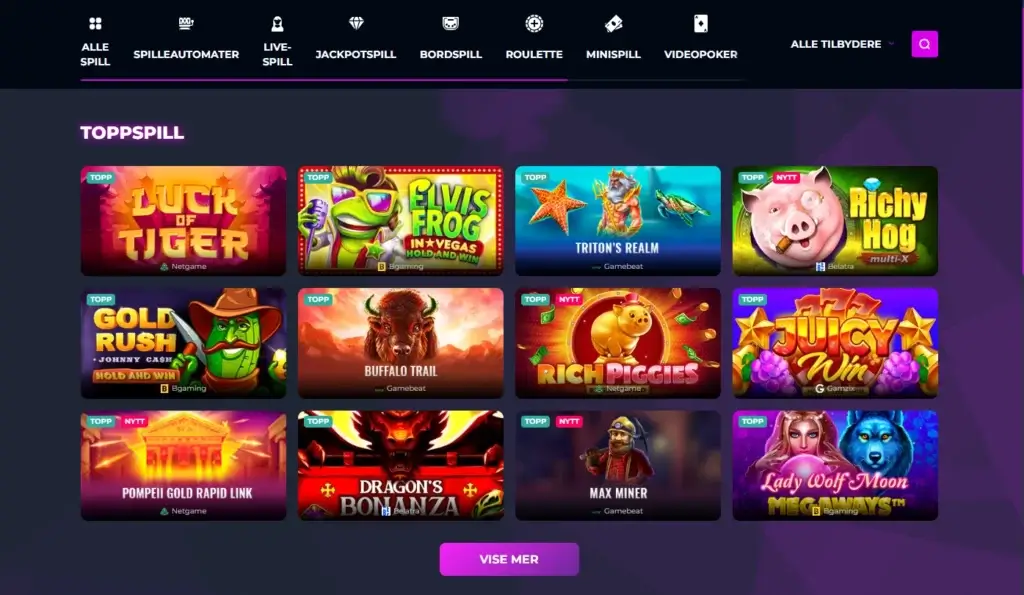Image resolution: width=1024 pixels, height=595 pixels.
Task: Switch to the Bordspill tab label
Action: (x=451, y=54)
